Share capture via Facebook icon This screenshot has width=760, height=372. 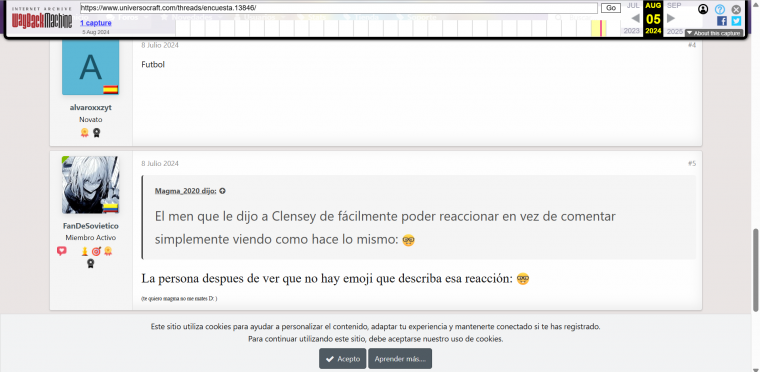click(722, 21)
